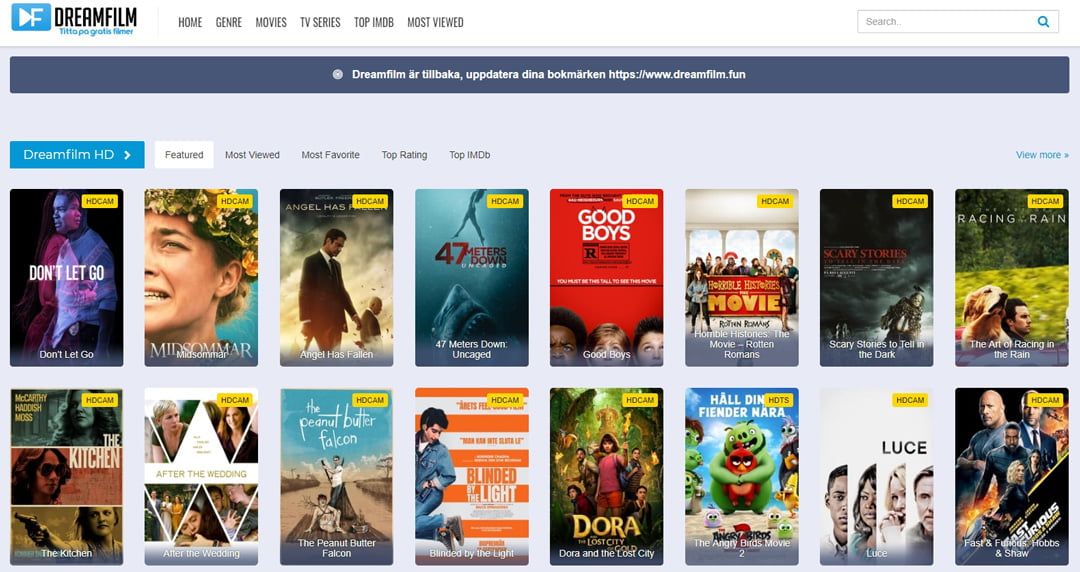Switch to Most Favorite tab
The height and width of the screenshot is (572, 1080).
point(331,155)
